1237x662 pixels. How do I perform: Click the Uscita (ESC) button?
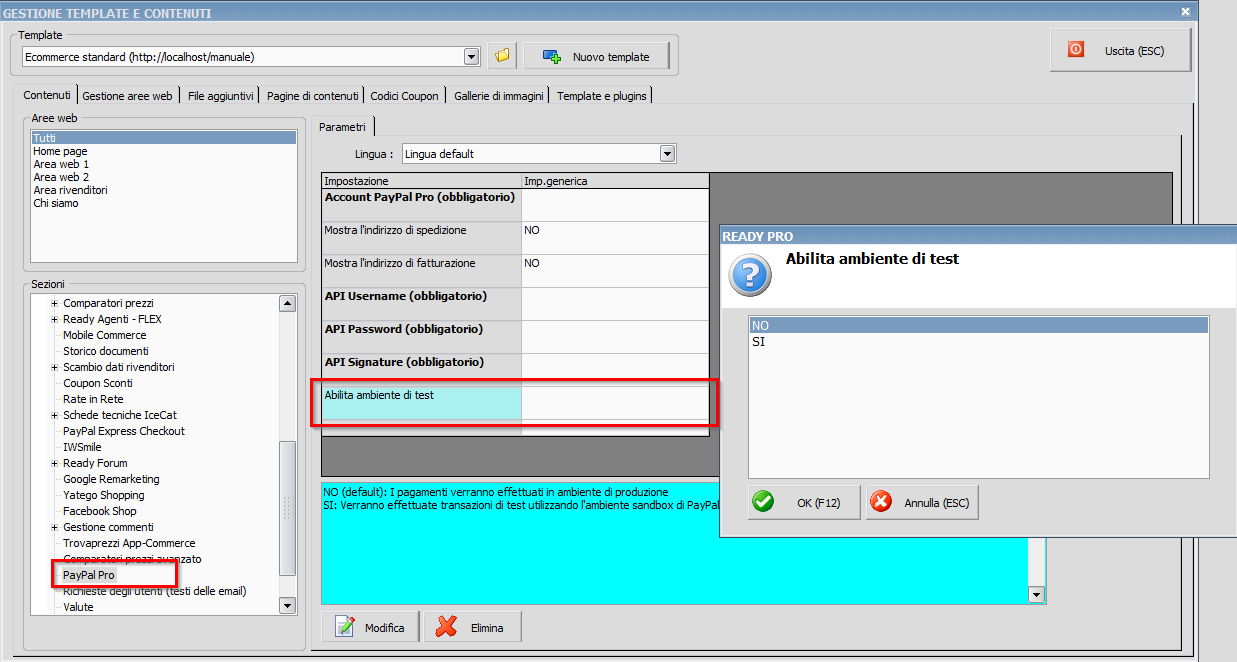(x=1120, y=50)
